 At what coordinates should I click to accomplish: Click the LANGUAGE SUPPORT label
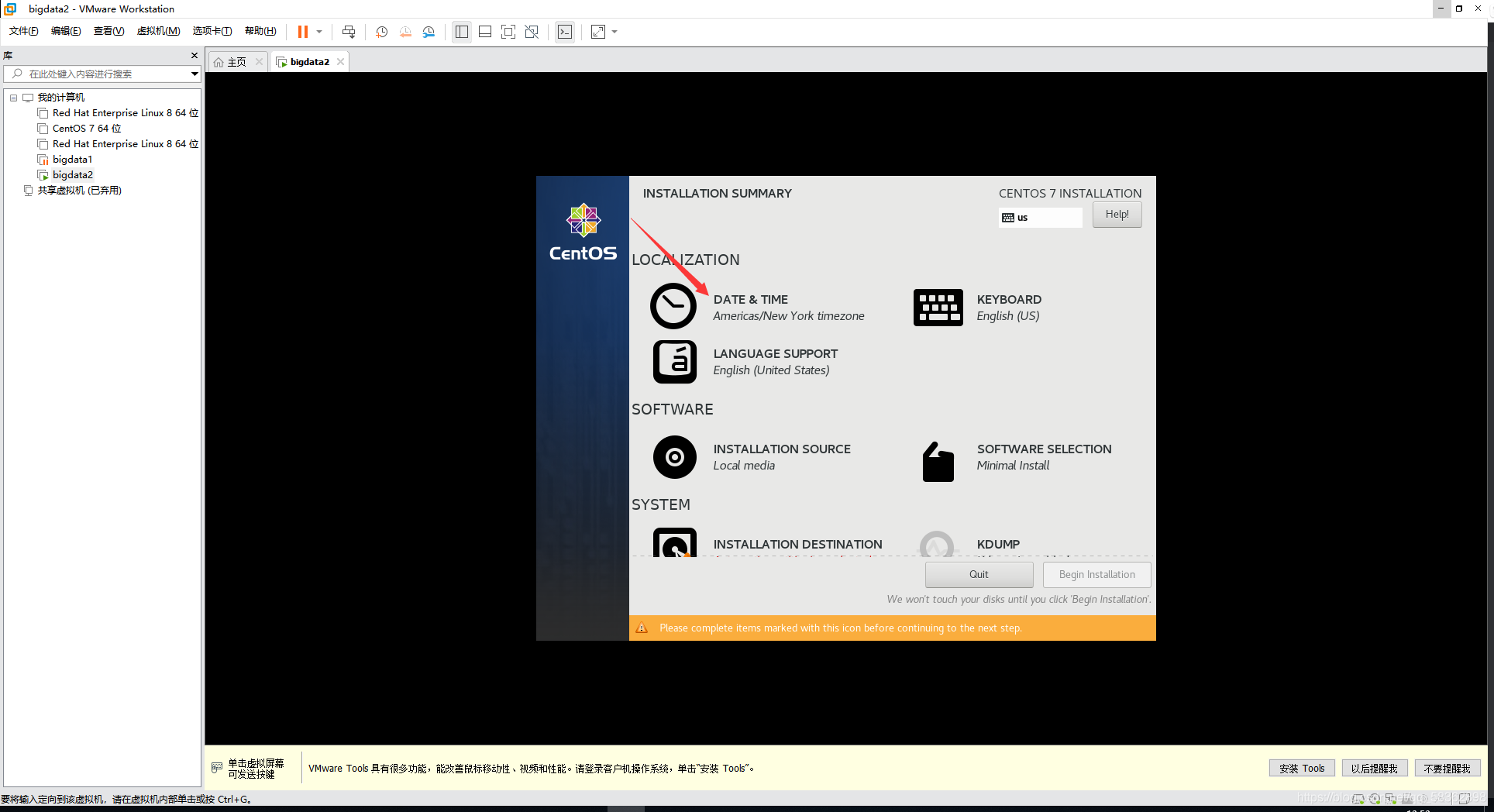click(776, 353)
